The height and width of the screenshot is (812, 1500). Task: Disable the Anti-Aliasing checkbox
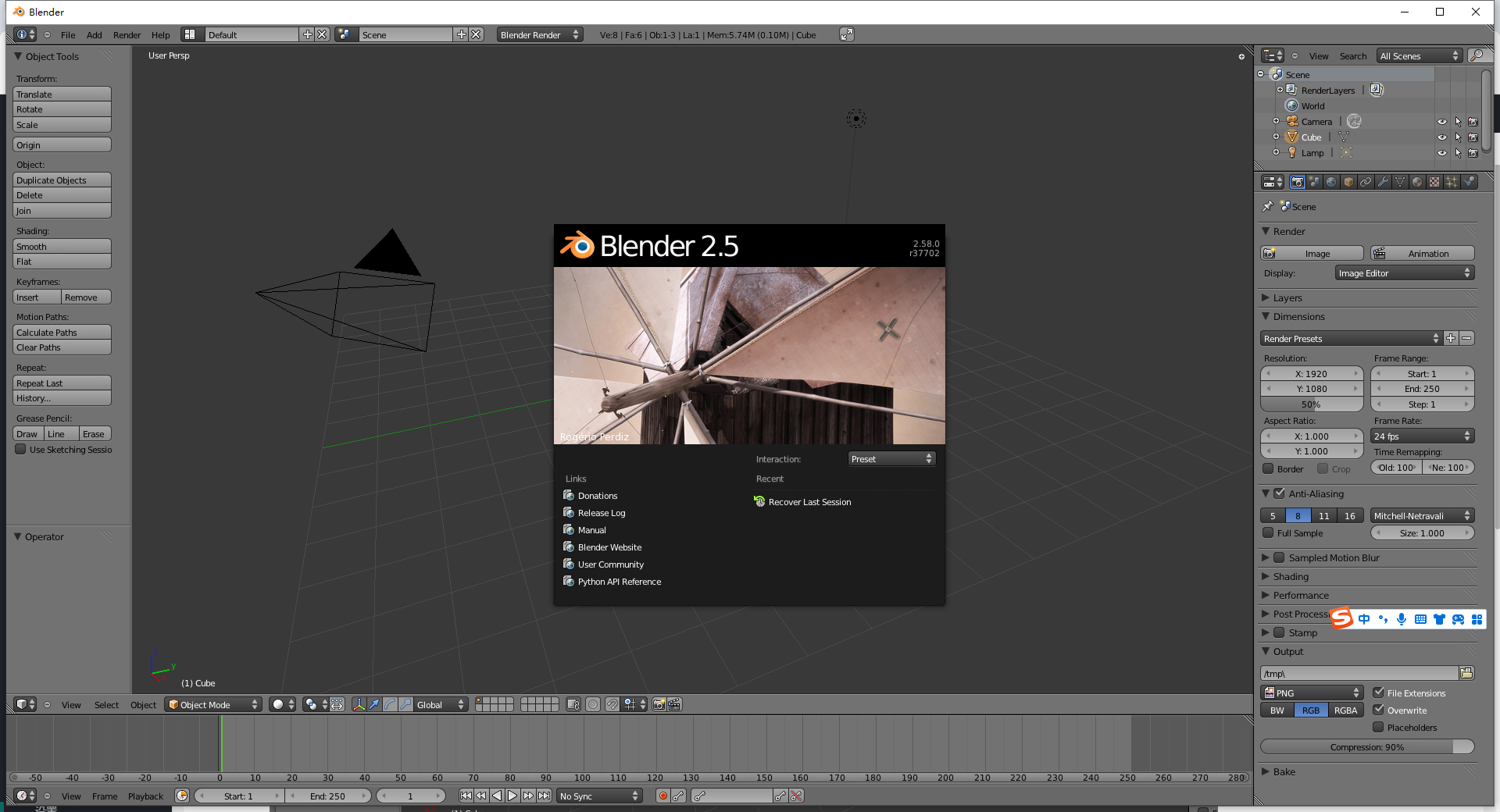coord(1279,493)
